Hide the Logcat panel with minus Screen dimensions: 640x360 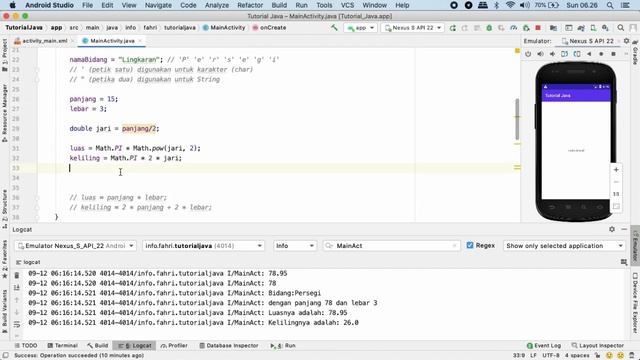point(624,229)
